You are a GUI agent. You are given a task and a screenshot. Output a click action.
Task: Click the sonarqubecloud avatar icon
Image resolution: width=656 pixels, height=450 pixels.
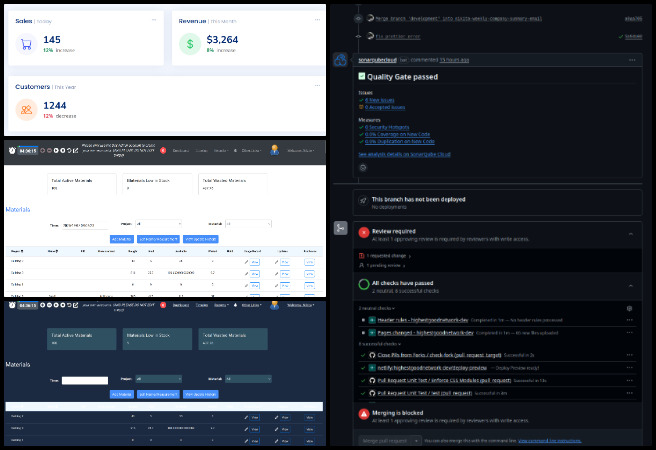click(x=340, y=58)
